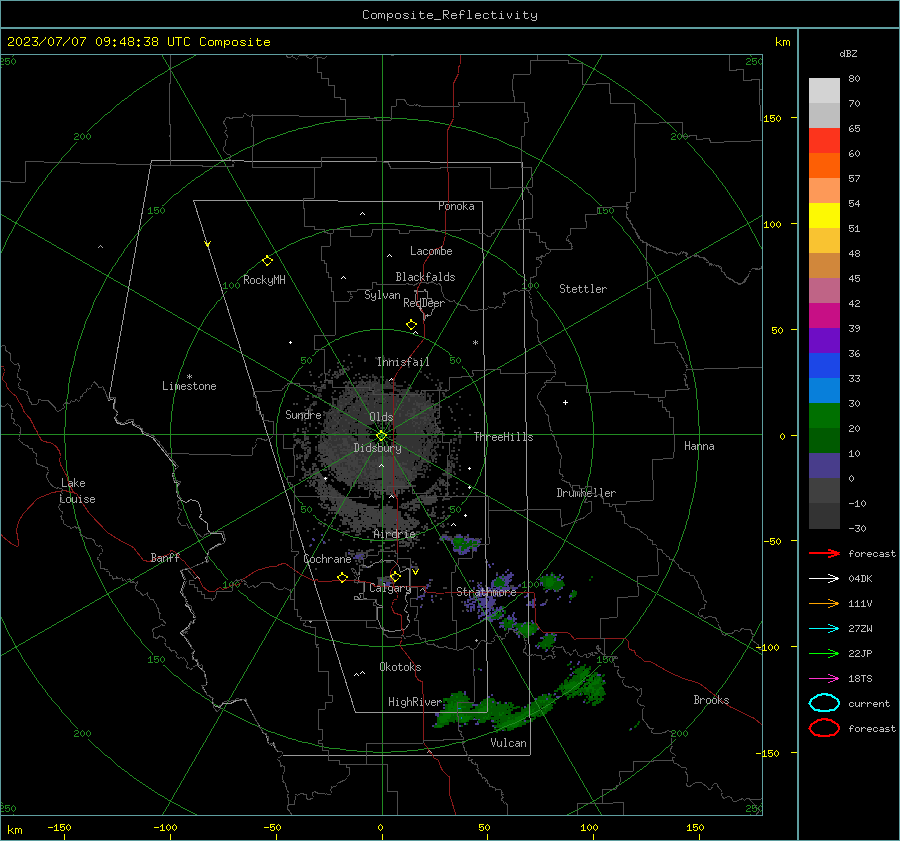Click the asterisk marker above Limestone
The image size is (900, 841).
pyautogui.click(x=189, y=377)
